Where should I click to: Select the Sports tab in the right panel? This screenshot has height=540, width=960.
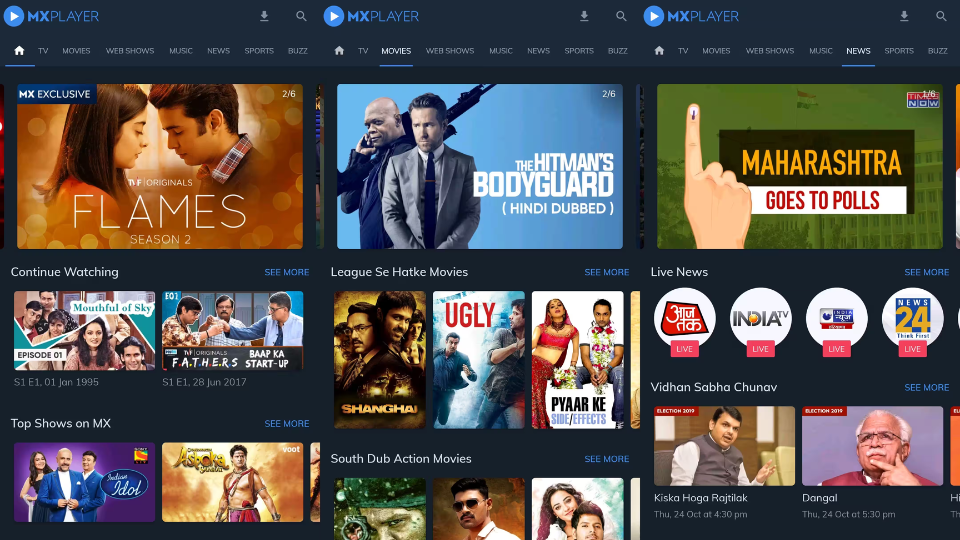click(x=899, y=51)
